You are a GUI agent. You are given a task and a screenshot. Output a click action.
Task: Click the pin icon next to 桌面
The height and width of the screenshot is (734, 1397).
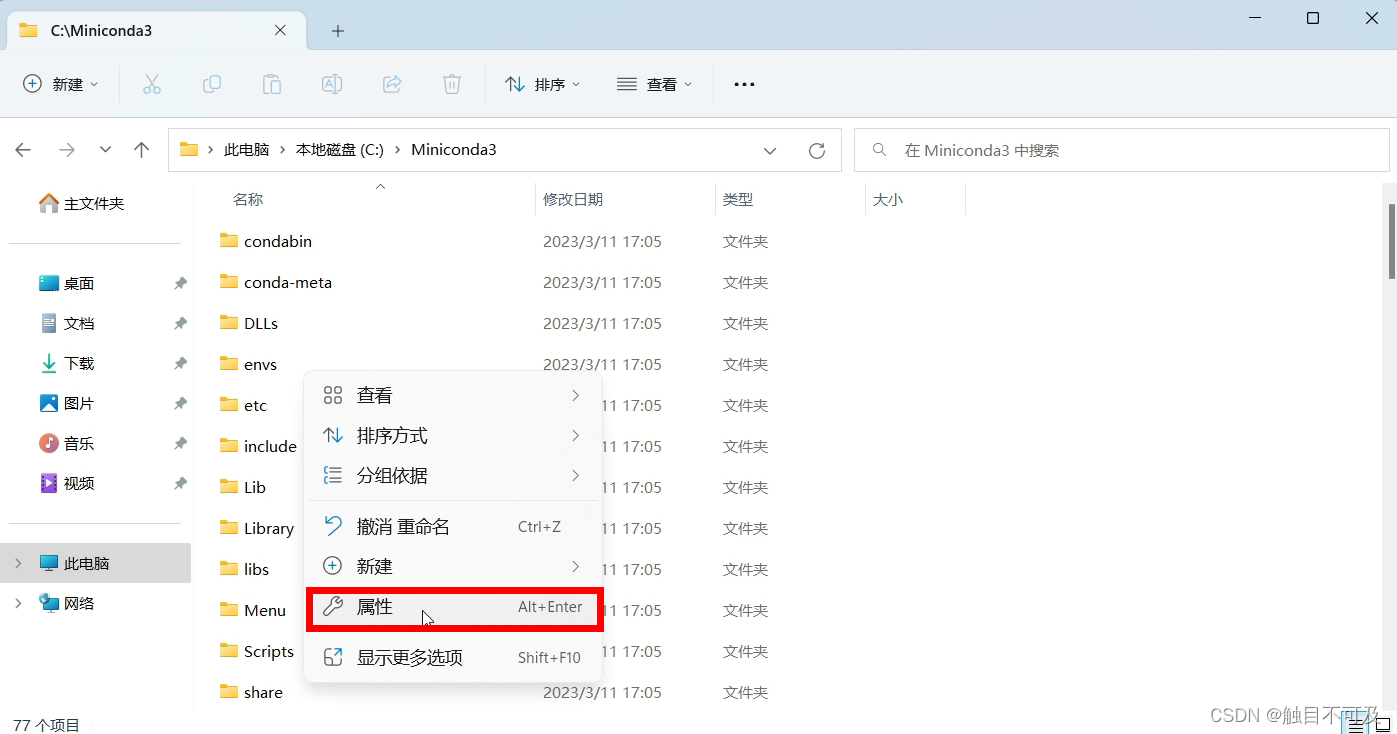180,284
